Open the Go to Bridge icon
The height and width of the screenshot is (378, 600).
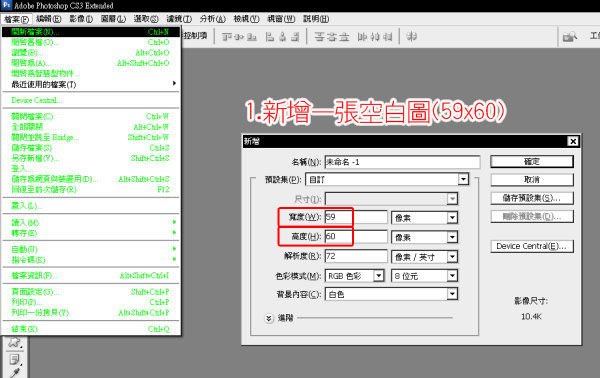click(570, 37)
